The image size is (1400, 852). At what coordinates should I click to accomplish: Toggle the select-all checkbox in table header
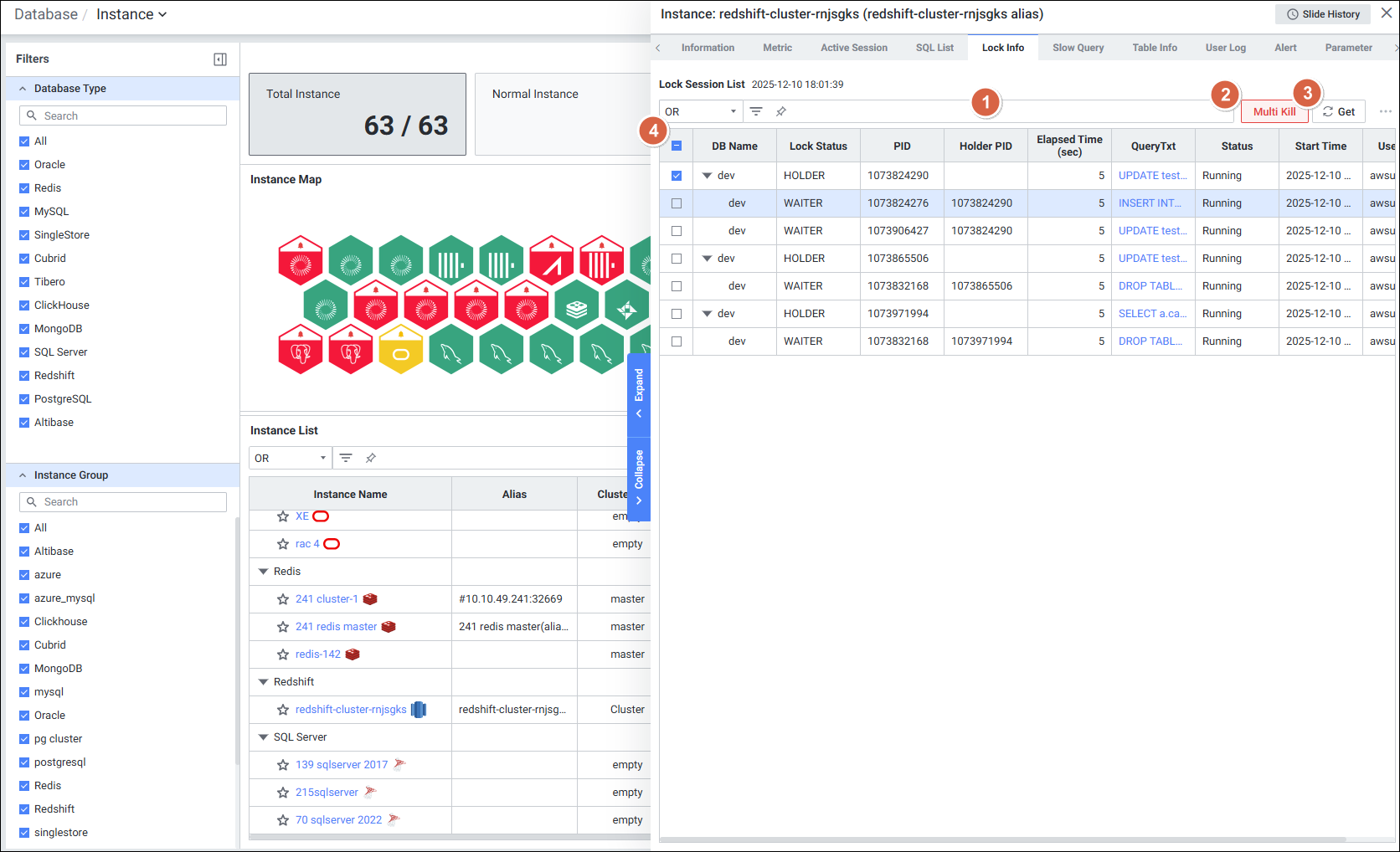click(x=677, y=146)
